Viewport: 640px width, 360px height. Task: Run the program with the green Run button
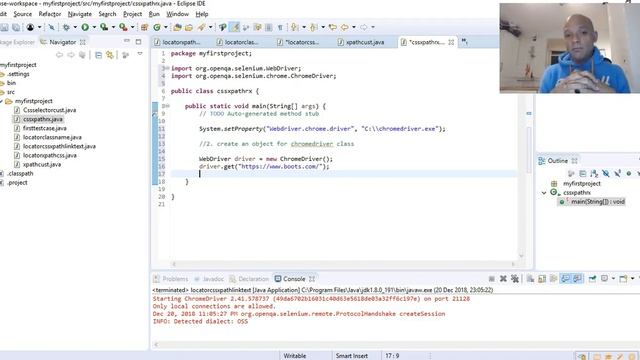click(x=85, y=27)
